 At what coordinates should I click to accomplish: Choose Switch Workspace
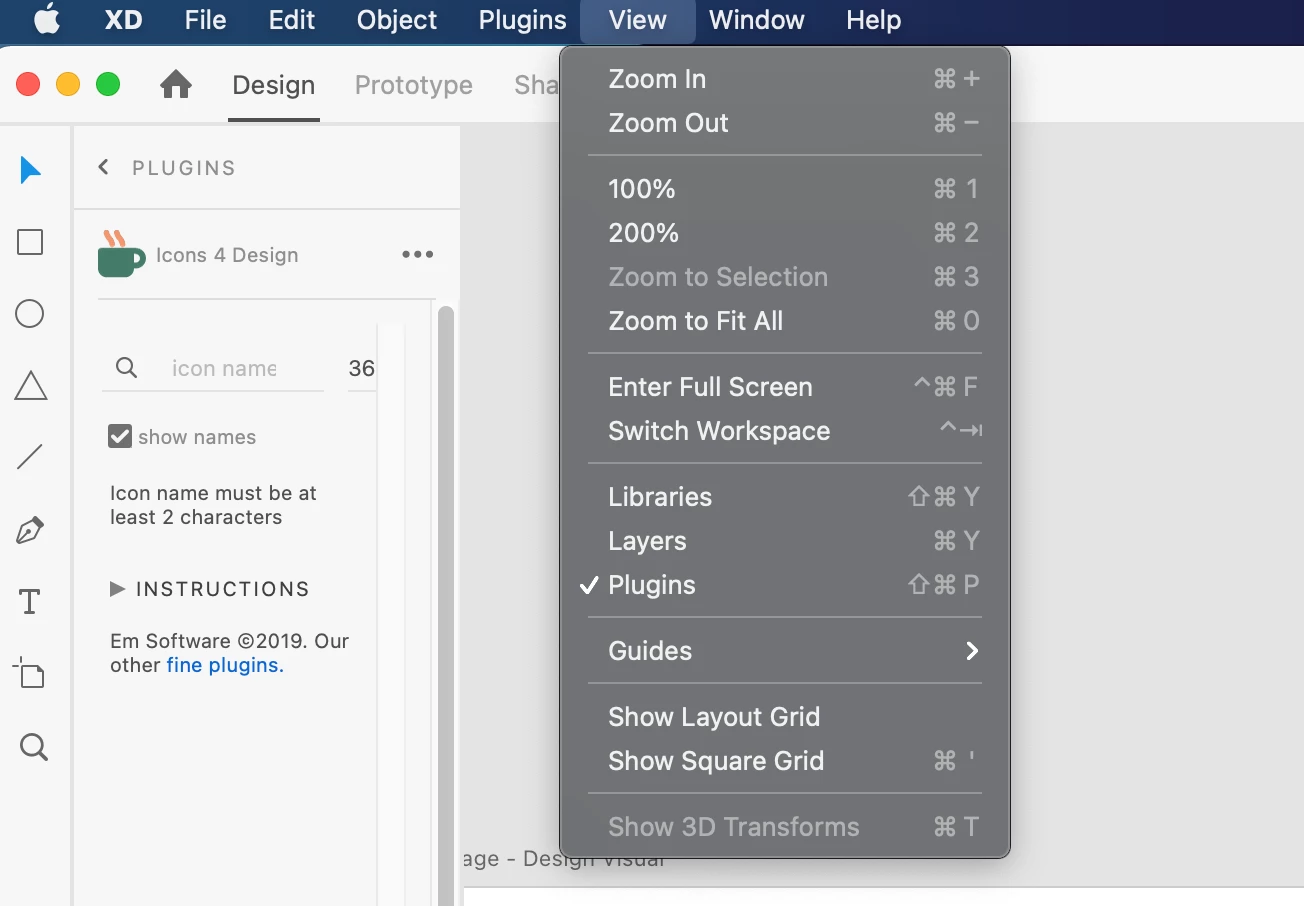[785, 431]
